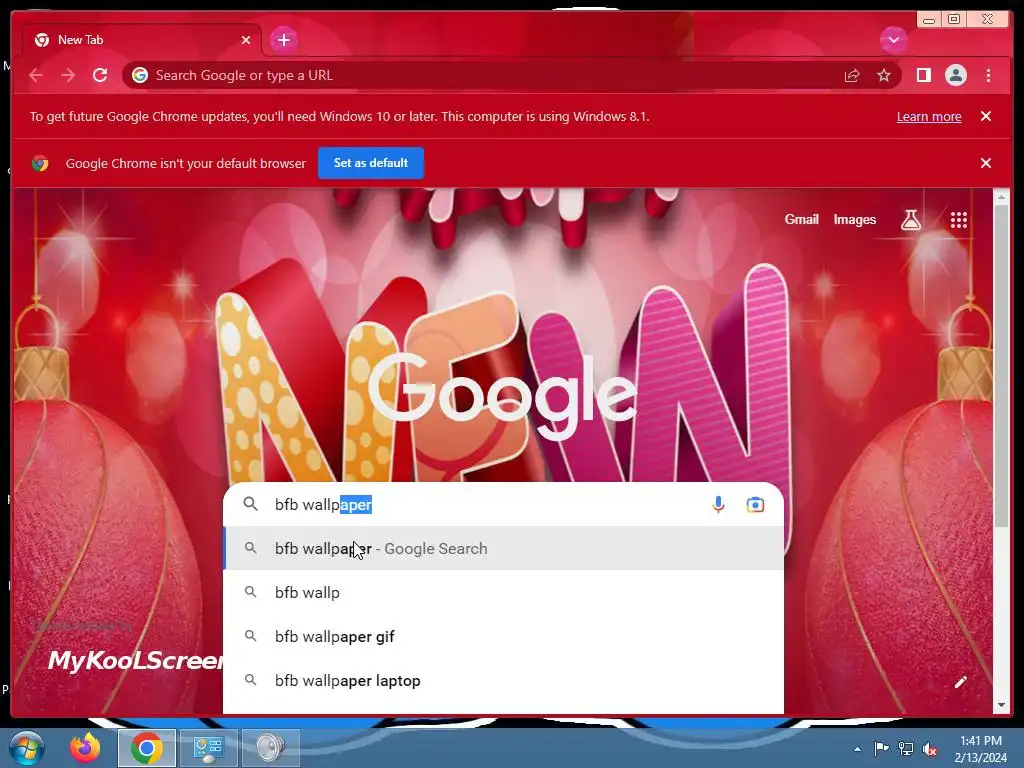The image size is (1024, 768).
Task: Click the page scrollbar thumb
Action: coord(1001,366)
